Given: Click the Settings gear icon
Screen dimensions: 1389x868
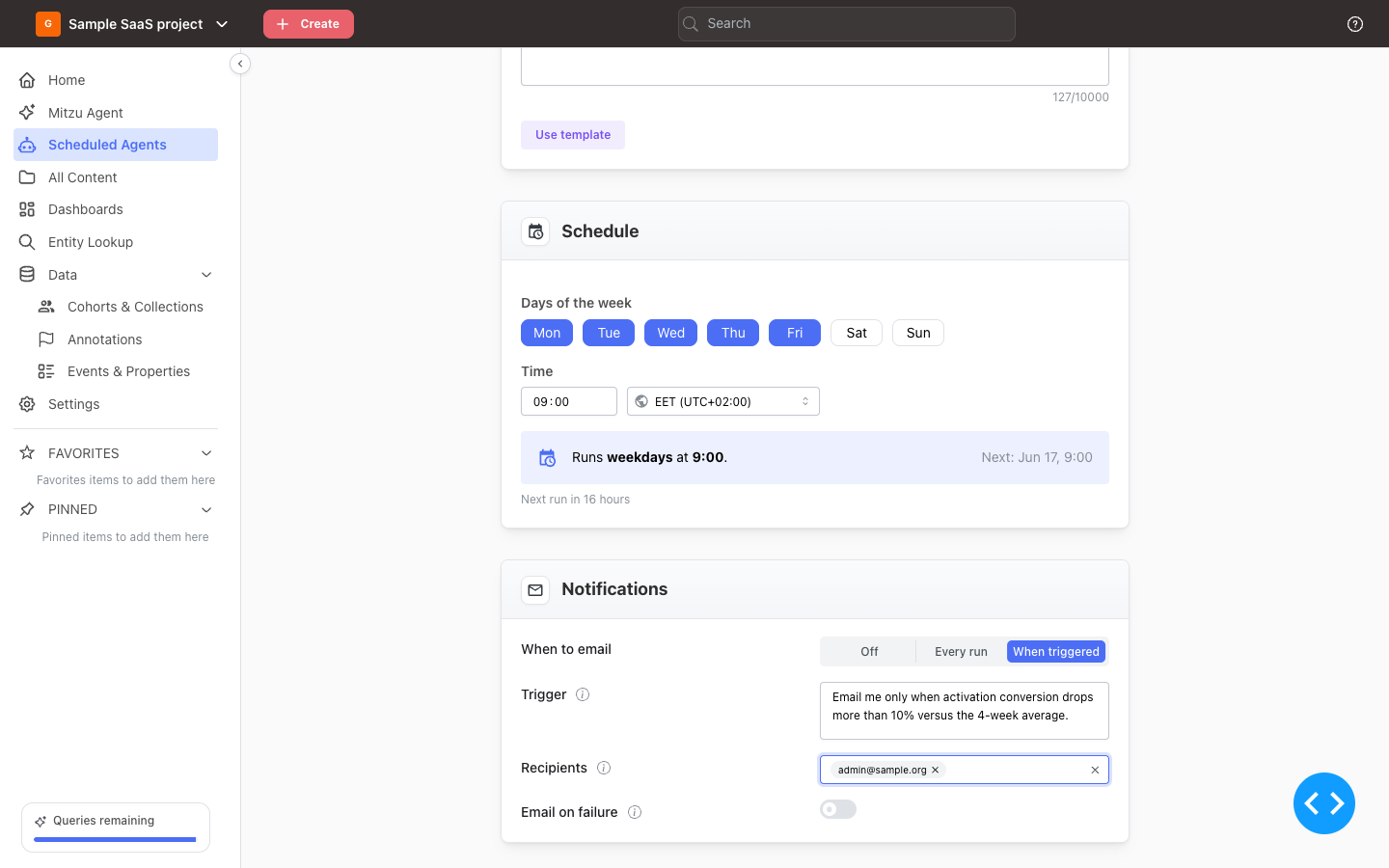Looking at the screenshot, I should (27, 404).
